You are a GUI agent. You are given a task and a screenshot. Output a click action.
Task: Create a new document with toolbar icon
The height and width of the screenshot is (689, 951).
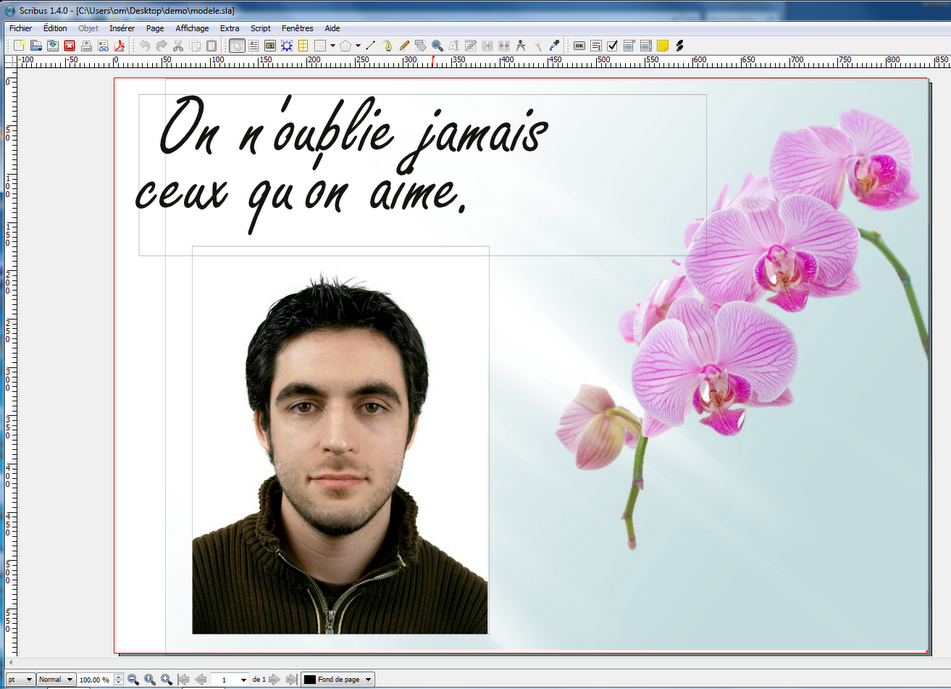[x=19, y=45]
